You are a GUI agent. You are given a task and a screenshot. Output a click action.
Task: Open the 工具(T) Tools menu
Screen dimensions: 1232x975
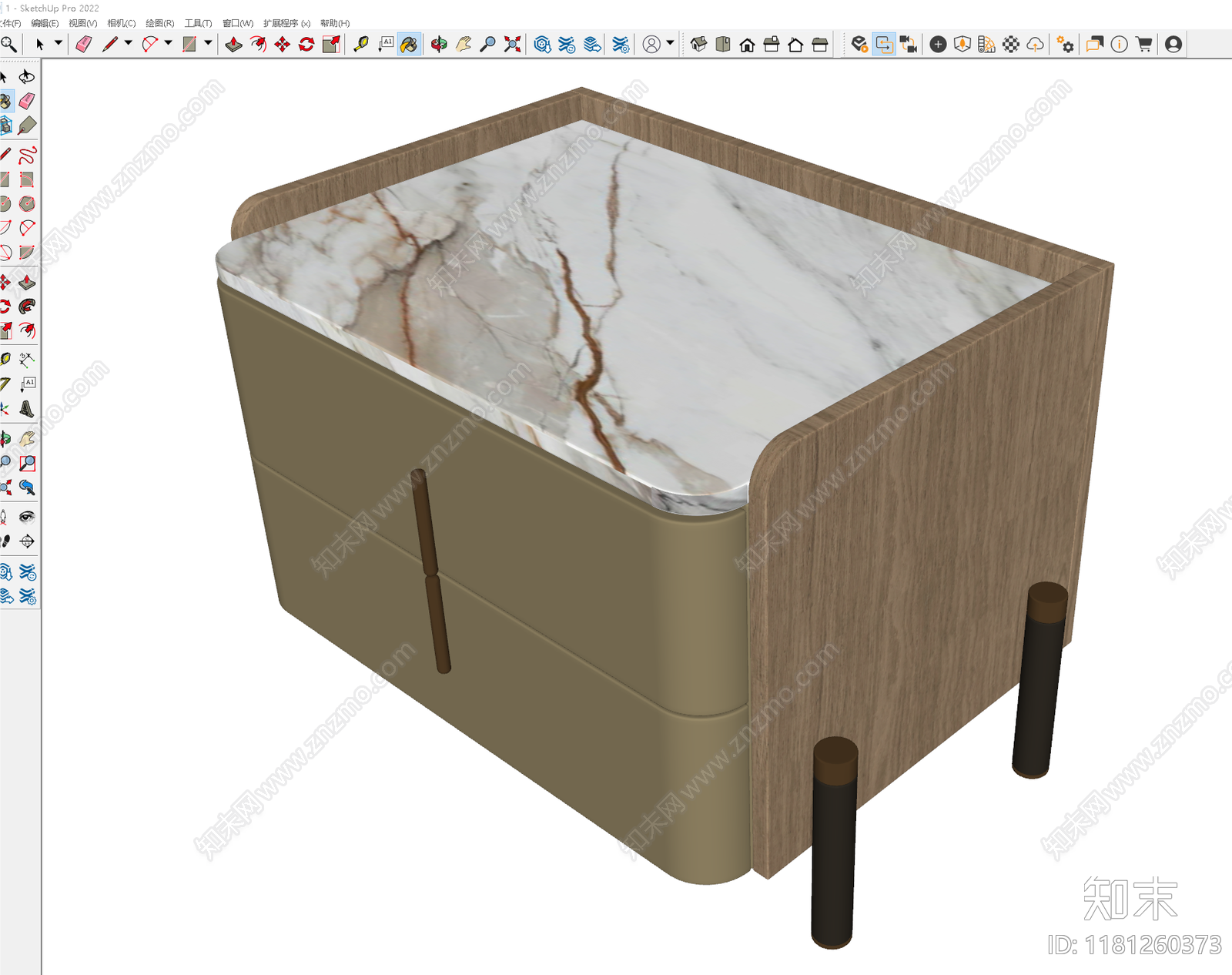(198, 23)
